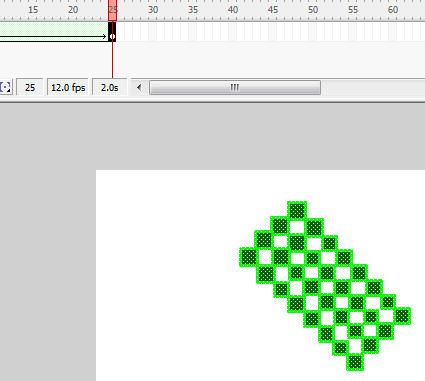The image size is (425, 381).
Task: Click the red playhead handle at frame 25
Action: point(112,10)
